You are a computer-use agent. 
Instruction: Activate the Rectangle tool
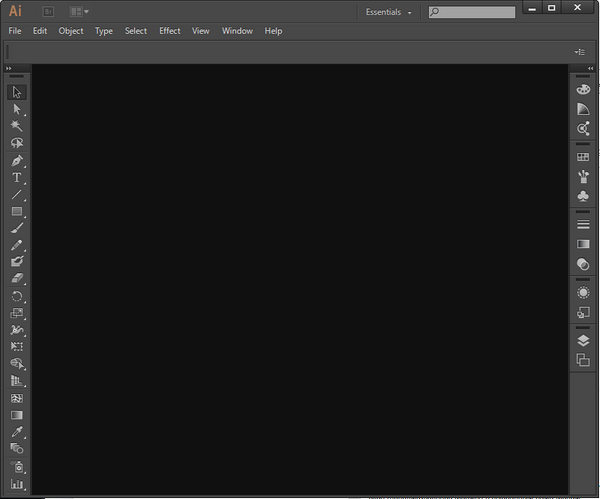click(x=16, y=211)
